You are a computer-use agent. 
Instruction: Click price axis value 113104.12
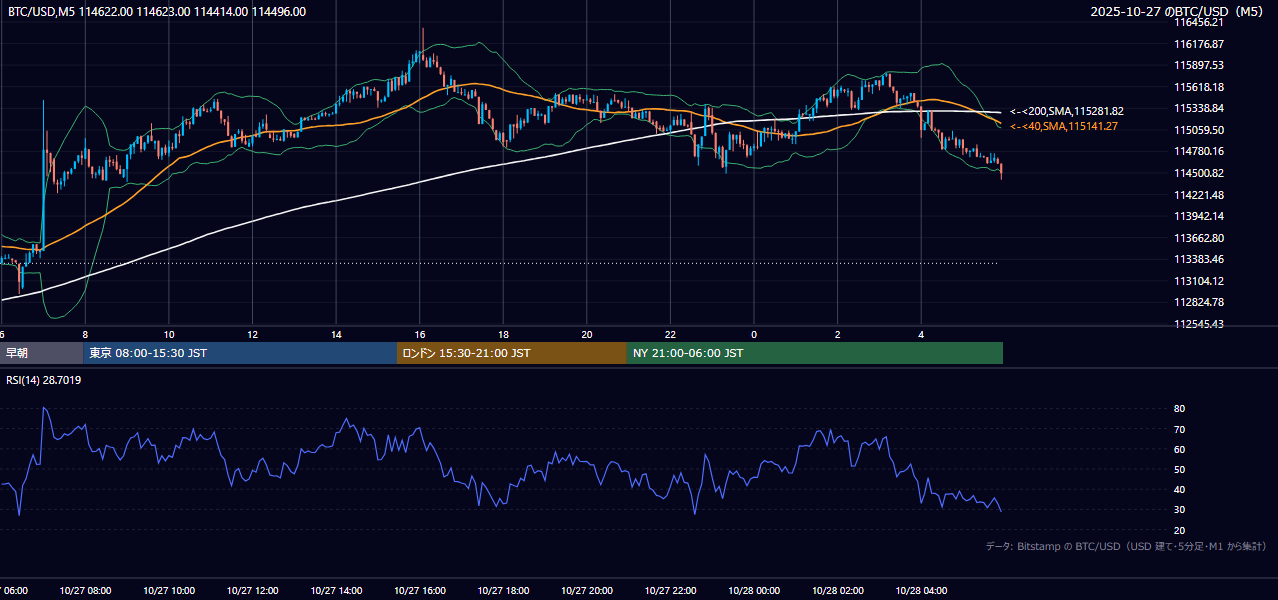tap(1199, 281)
